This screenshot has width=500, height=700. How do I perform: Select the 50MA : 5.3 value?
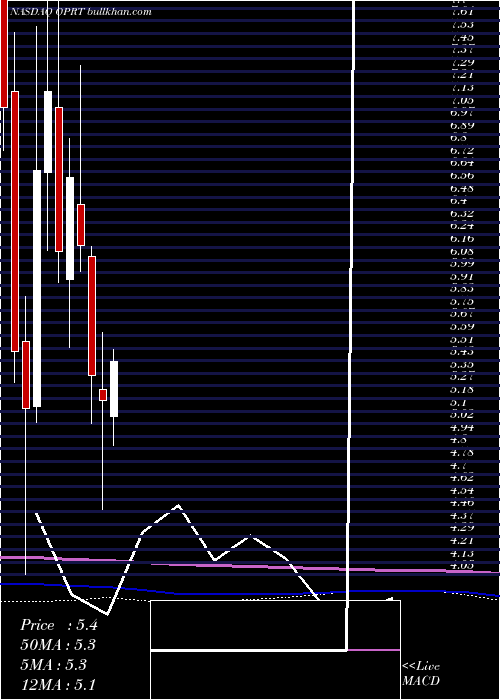(58, 645)
